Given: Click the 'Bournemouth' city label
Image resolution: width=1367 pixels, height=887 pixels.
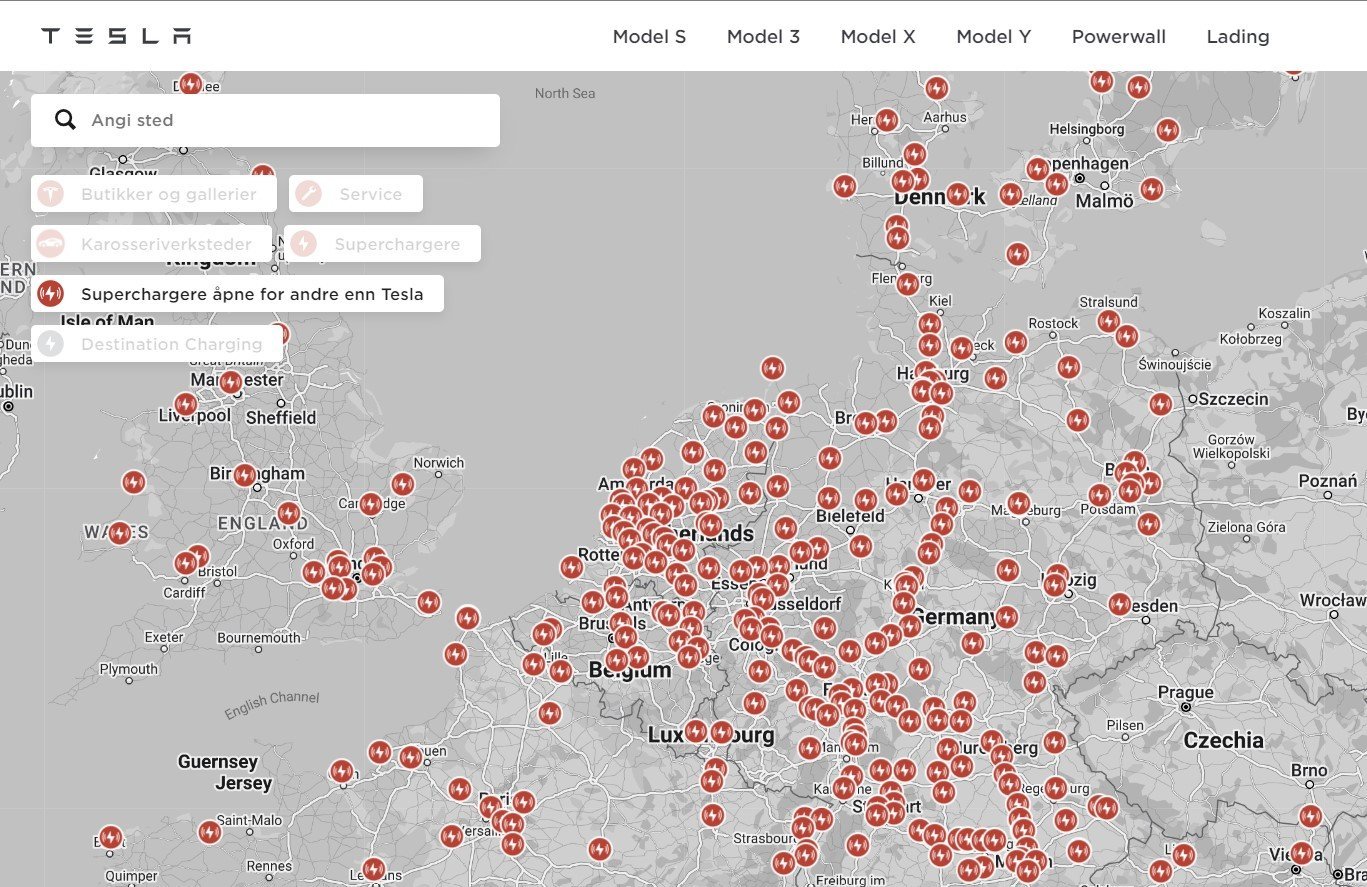Looking at the screenshot, I should pyautogui.click(x=259, y=637).
